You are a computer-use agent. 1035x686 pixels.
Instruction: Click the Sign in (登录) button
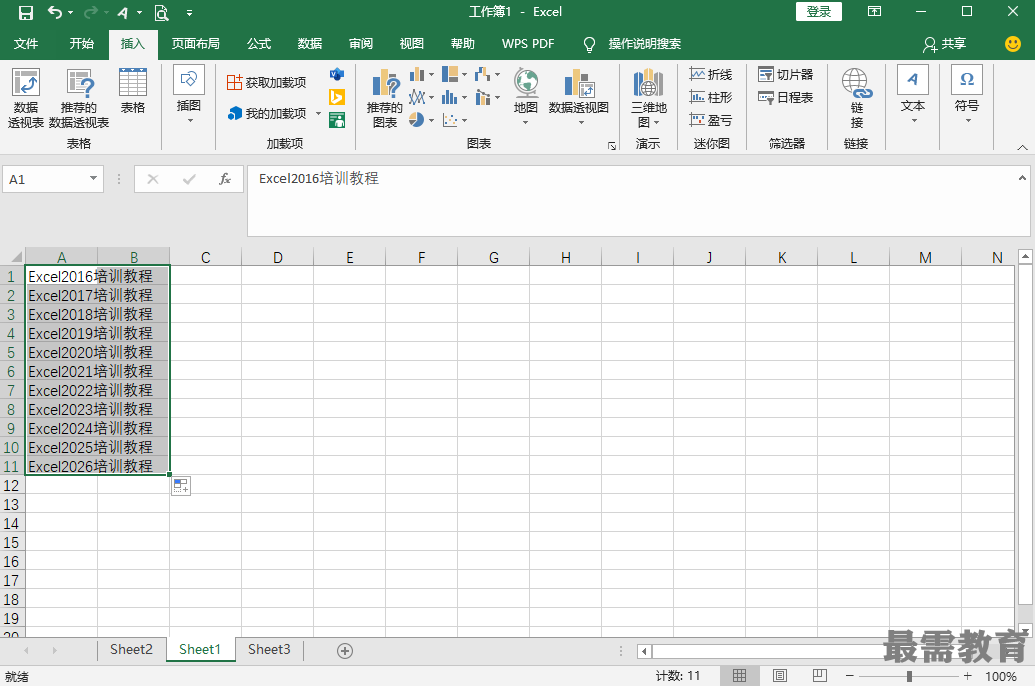(818, 11)
